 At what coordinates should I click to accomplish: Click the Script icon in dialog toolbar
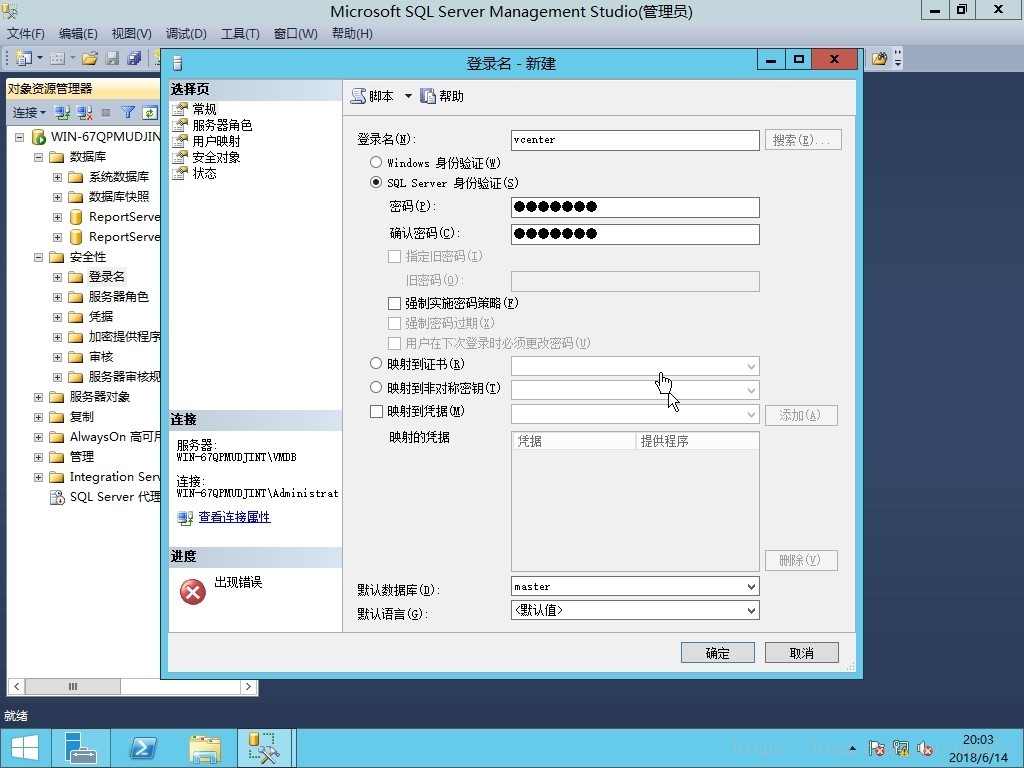click(x=358, y=96)
